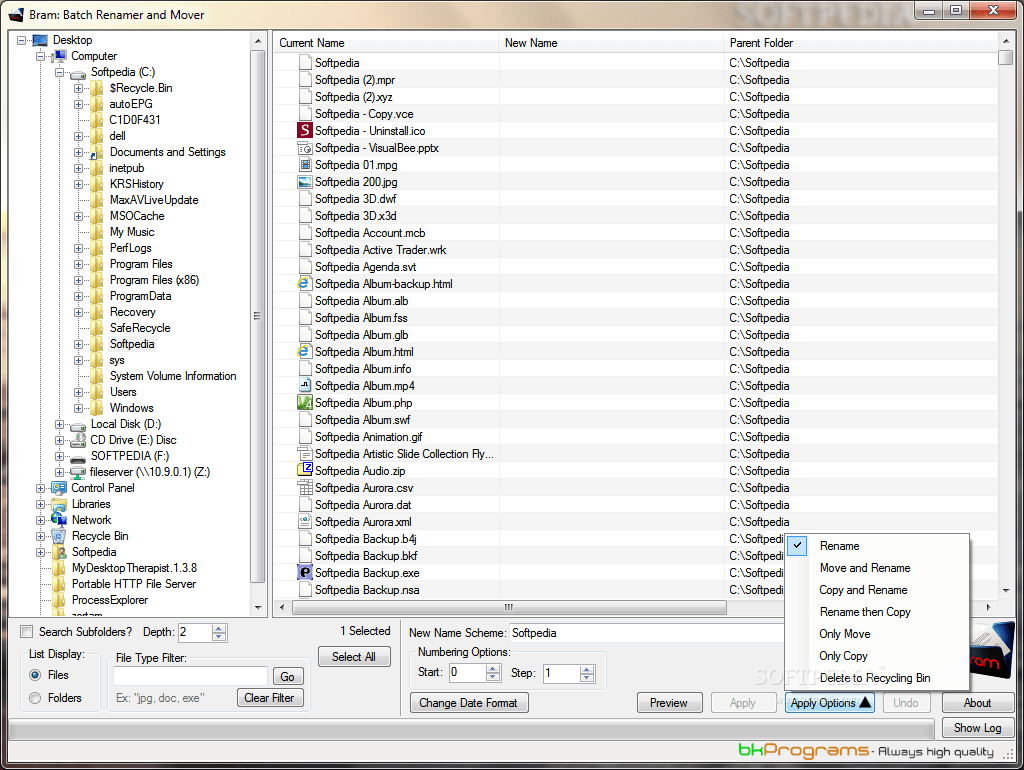Click the Softpedia Artistic Slide Collection file icon
This screenshot has width=1024, height=770.
click(x=304, y=453)
